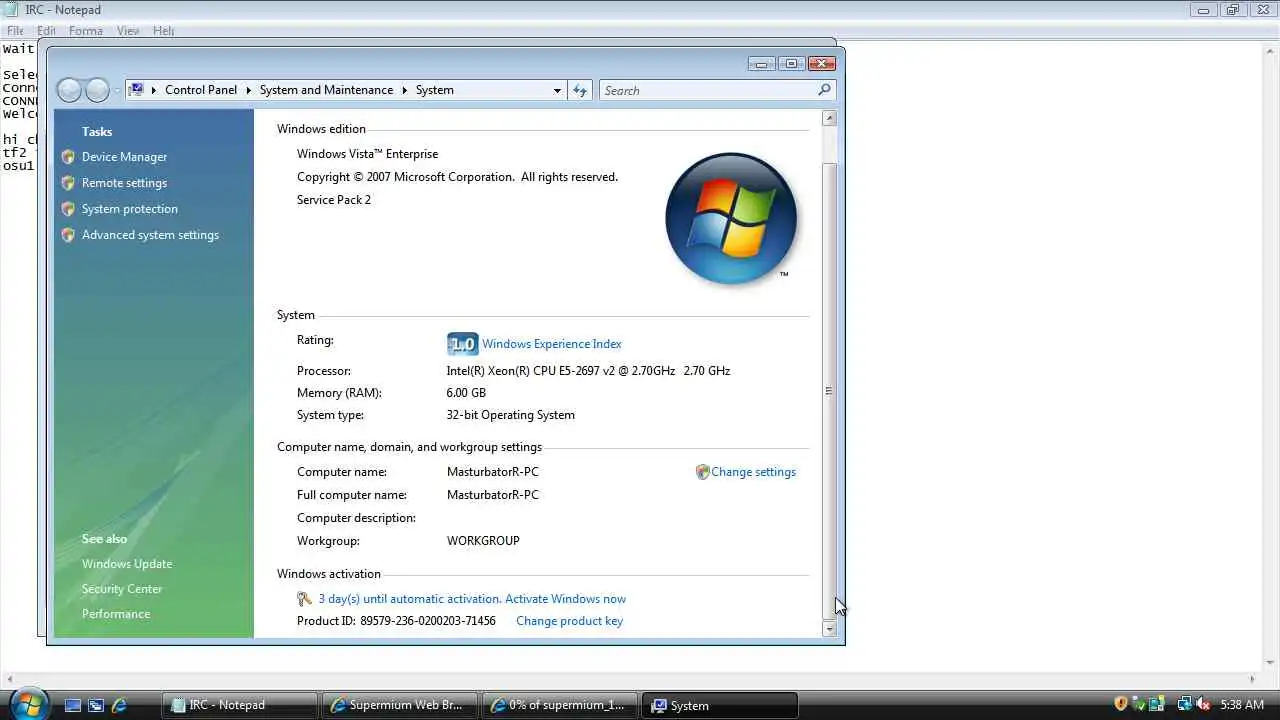
Task: Click the keys icon beside the activation notice
Action: (305, 599)
